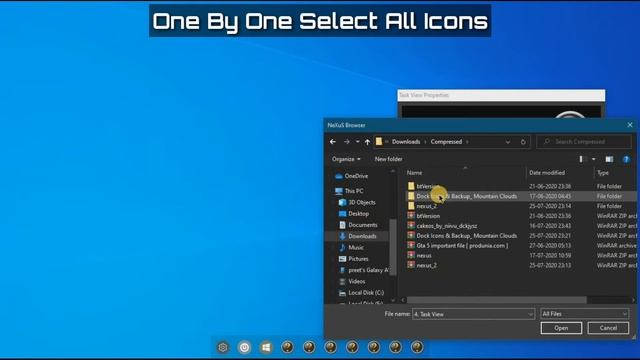Click New folder in the toolbar

coord(389,159)
